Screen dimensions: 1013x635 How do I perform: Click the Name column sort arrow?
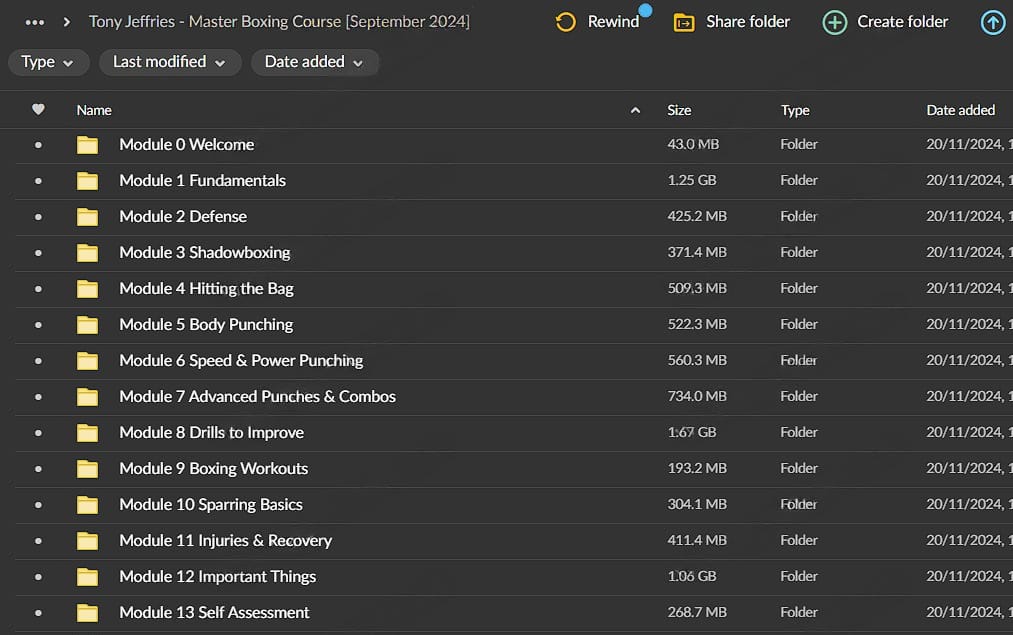click(x=635, y=110)
